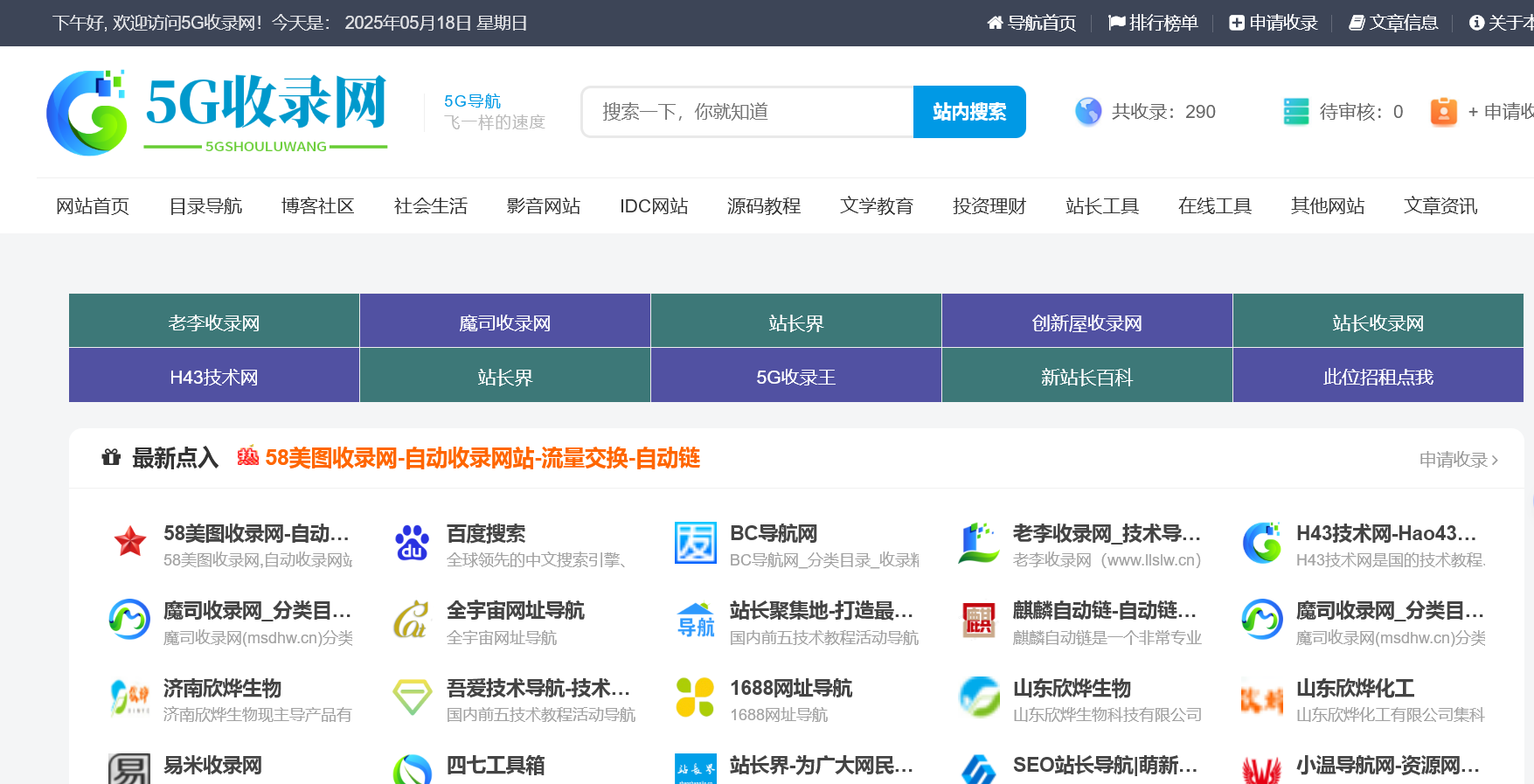Click the book icon beside 文章信息
This screenshot has height=784, width=1534.
click(1357, 23)
